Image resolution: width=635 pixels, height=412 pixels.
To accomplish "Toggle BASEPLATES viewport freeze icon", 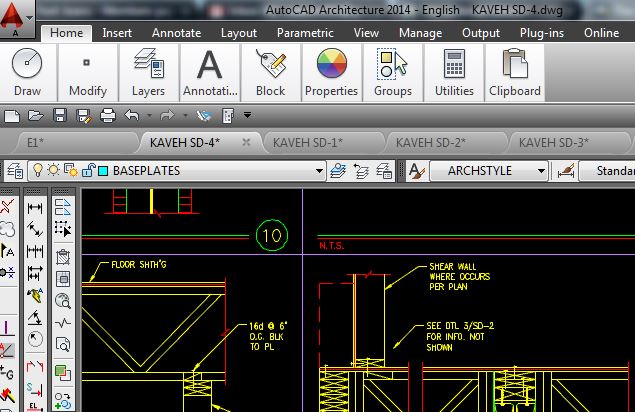I will (x=71, y=171).
